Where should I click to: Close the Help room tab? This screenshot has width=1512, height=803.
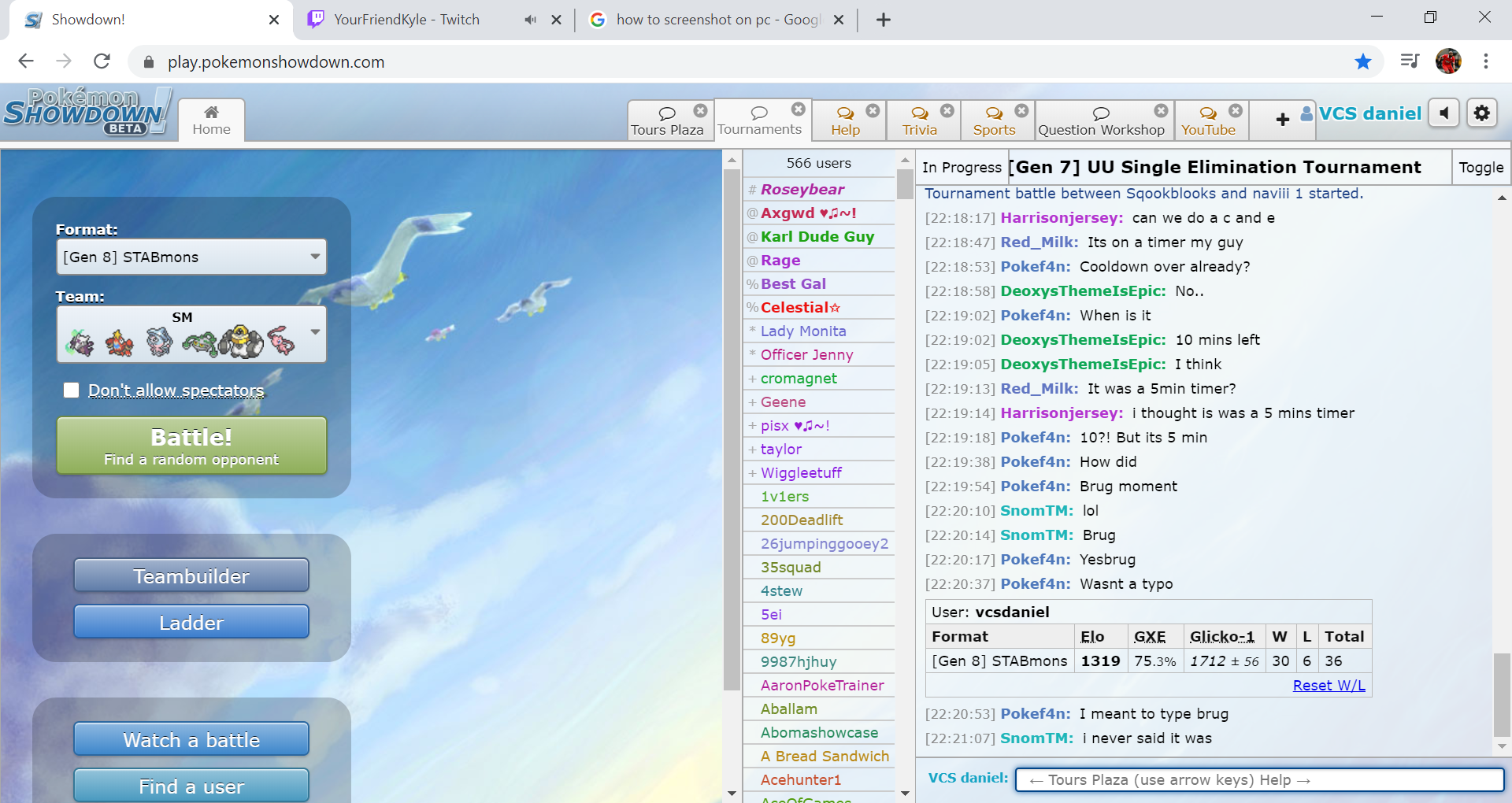pos(873,110)
